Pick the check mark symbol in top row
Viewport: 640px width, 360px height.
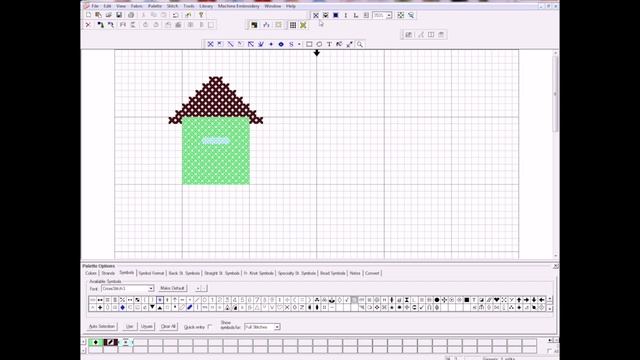coord(347,300)
